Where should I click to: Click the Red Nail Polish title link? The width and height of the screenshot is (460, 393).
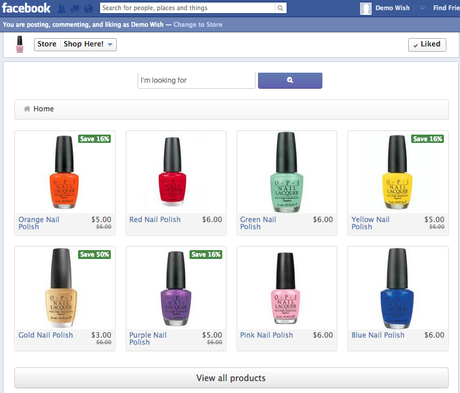click(155, 220)
